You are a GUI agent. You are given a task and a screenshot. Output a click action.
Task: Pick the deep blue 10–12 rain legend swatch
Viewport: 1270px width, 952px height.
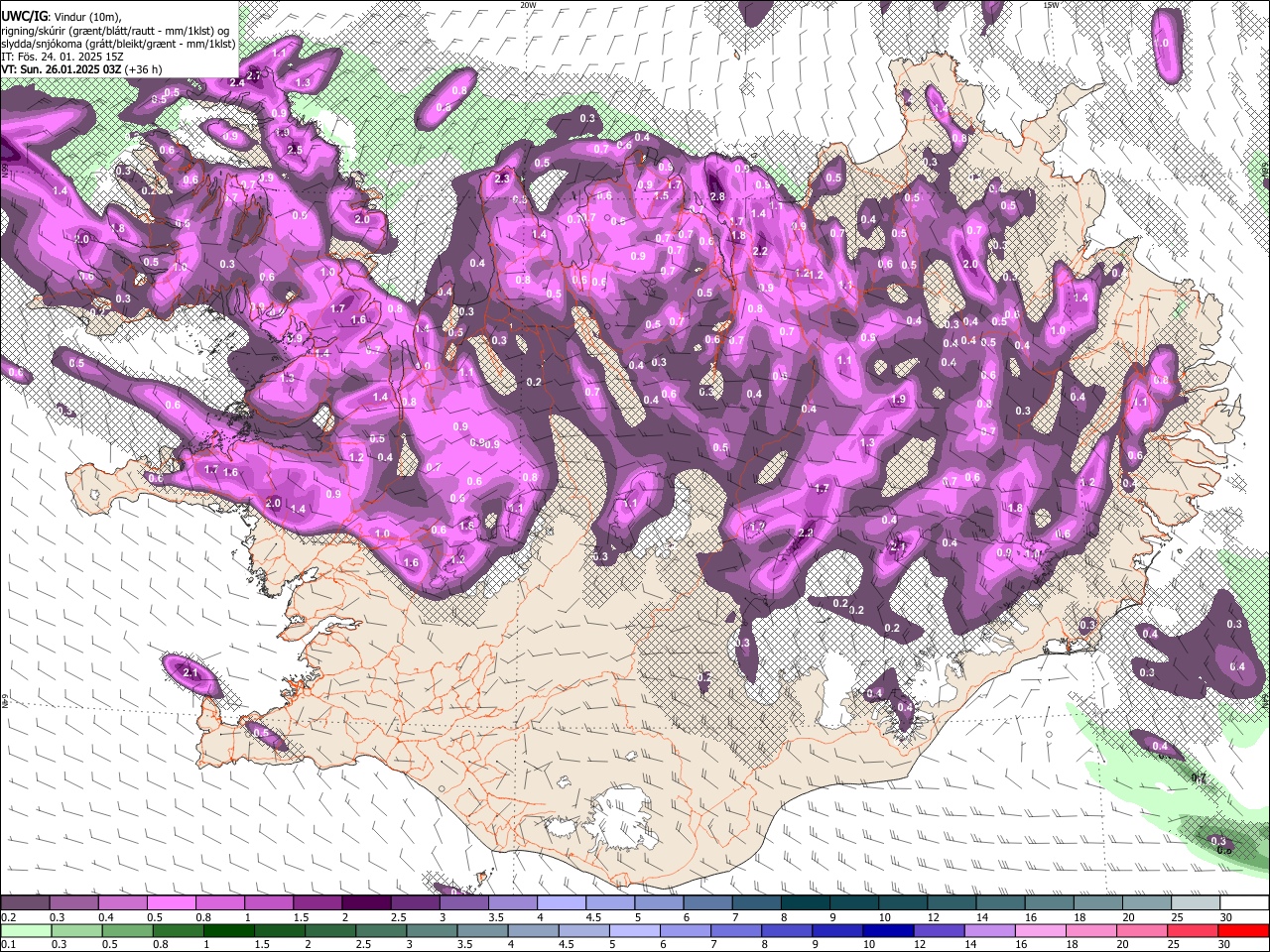point(890,930)
